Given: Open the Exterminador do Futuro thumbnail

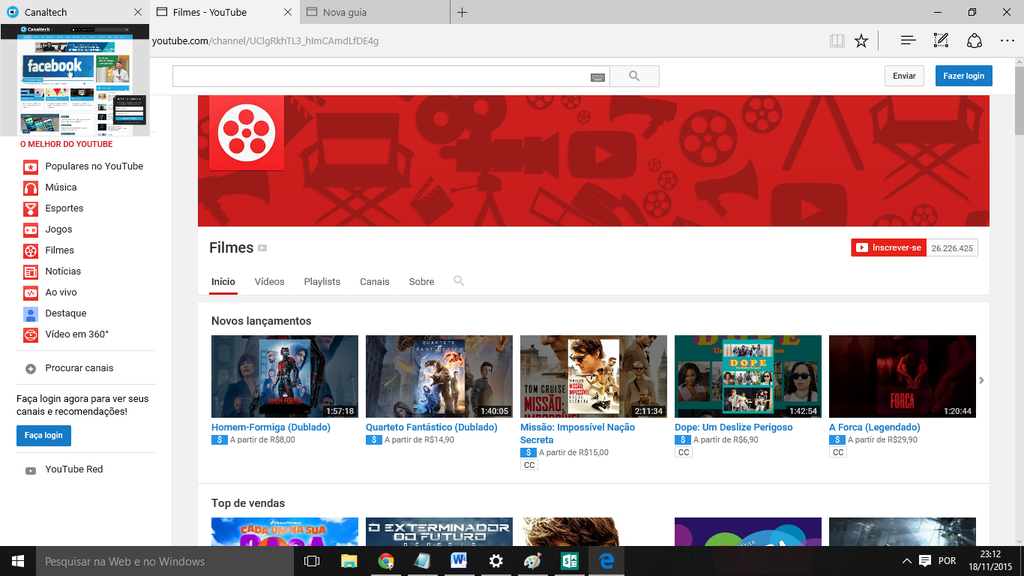Looking at the screenshot, I should (x=439, y=532).
